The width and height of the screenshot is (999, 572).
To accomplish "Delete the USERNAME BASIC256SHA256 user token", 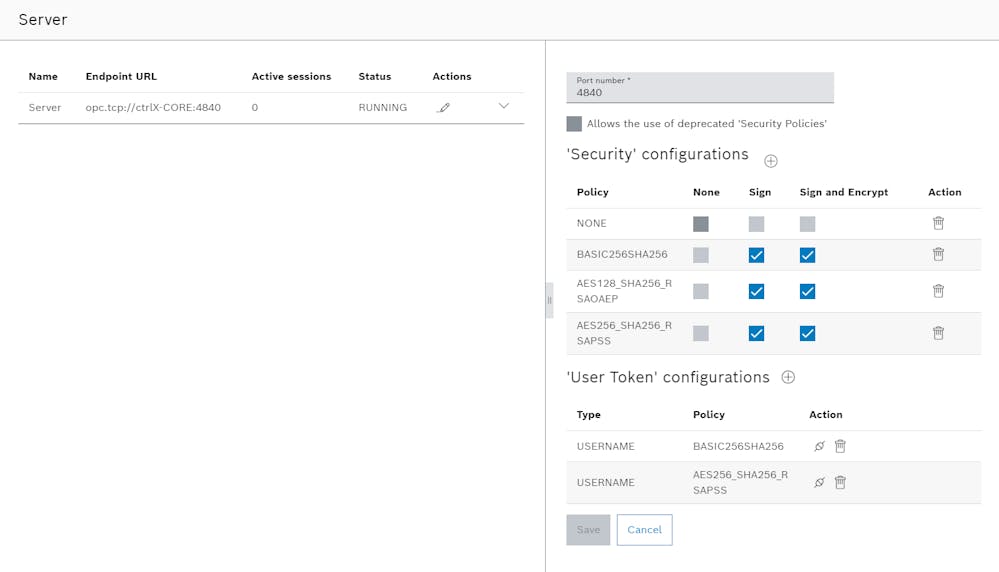I will (x=840, y=446).
